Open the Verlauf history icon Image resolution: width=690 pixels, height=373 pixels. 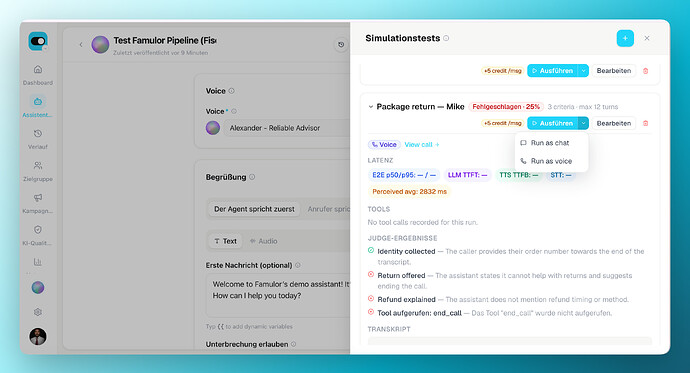pos(38,133)
